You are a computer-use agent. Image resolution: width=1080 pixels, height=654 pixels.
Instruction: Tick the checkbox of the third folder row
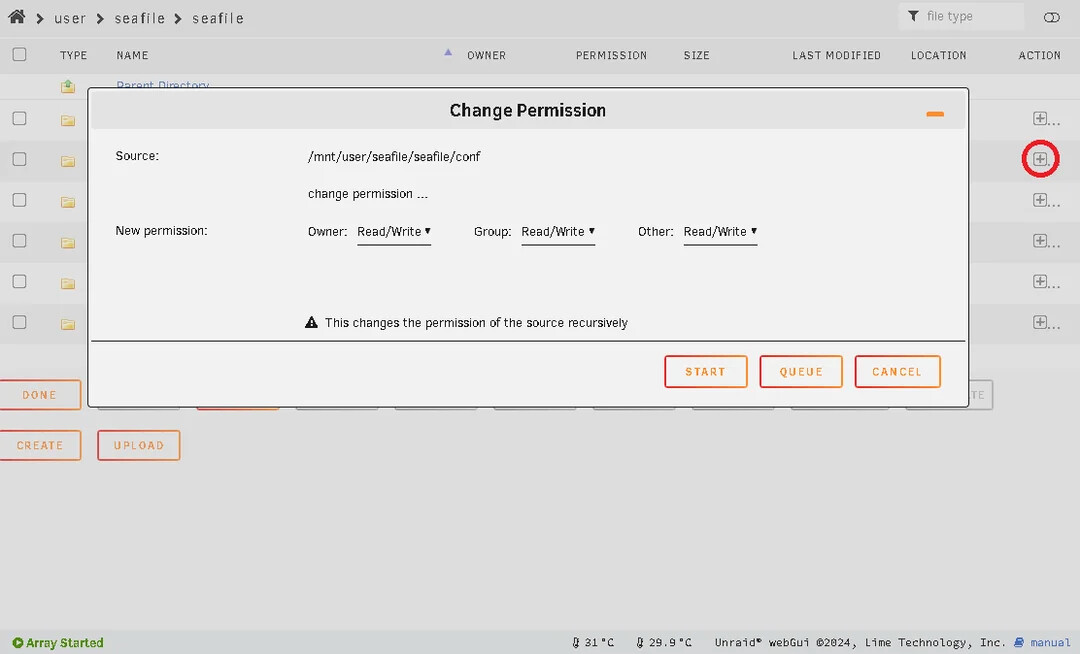pyautogui.click(x=19, y=200)
